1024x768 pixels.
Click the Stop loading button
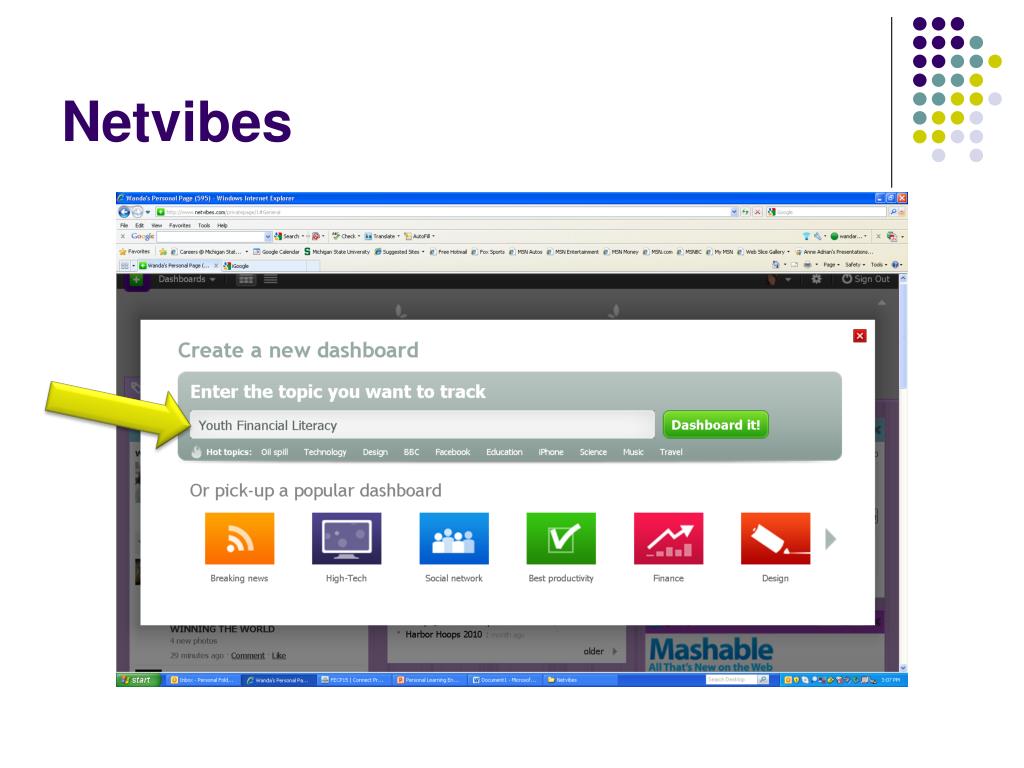click(758, 212)
